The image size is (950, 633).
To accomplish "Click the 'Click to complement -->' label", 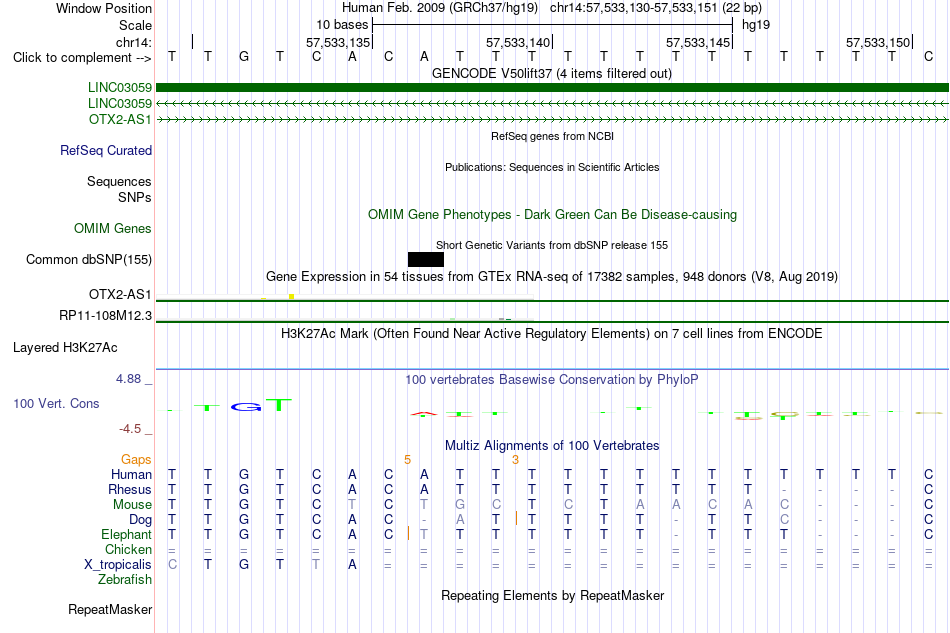I will point(82,58).
